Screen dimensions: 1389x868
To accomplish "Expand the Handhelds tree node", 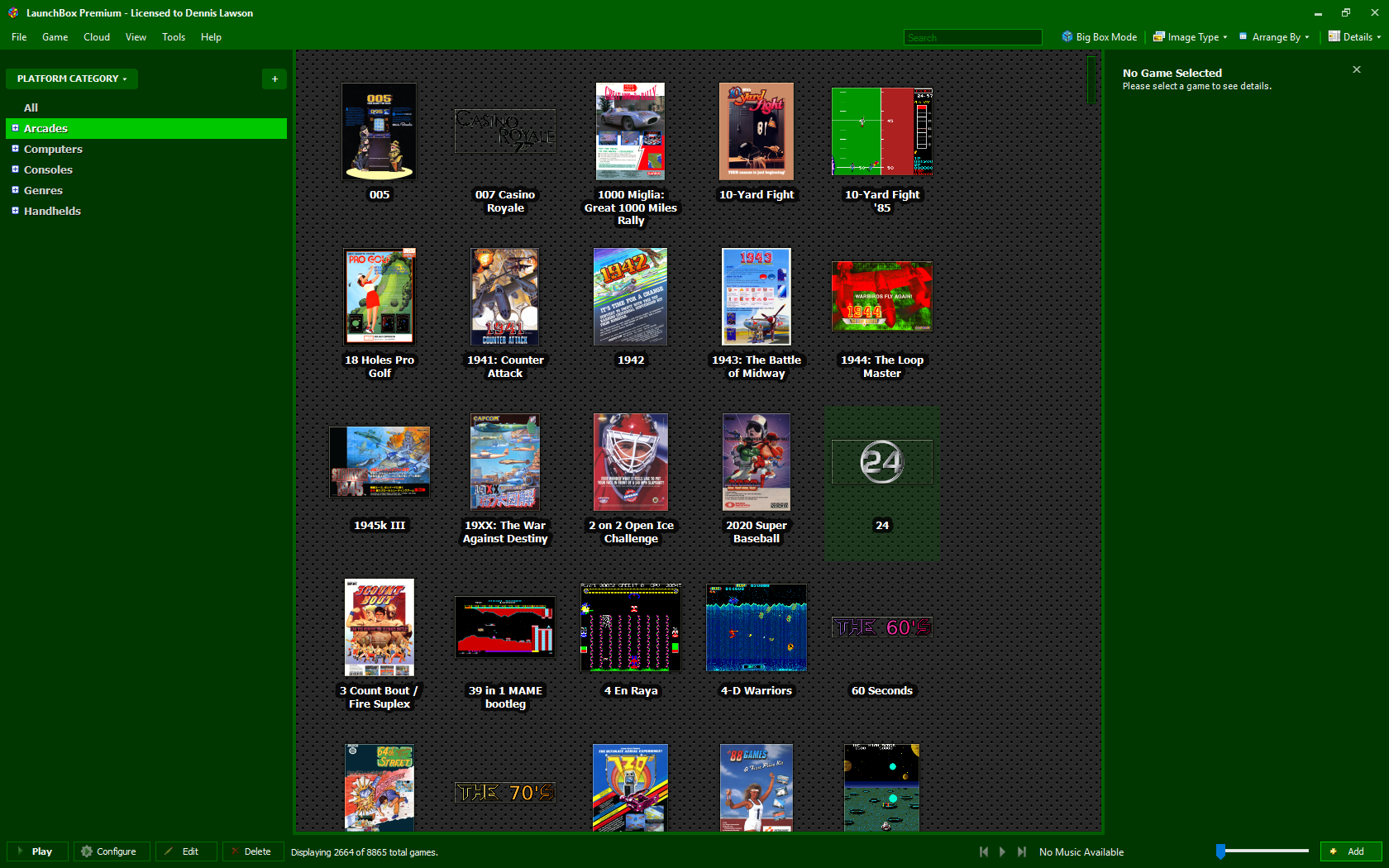I will (15, 211).
